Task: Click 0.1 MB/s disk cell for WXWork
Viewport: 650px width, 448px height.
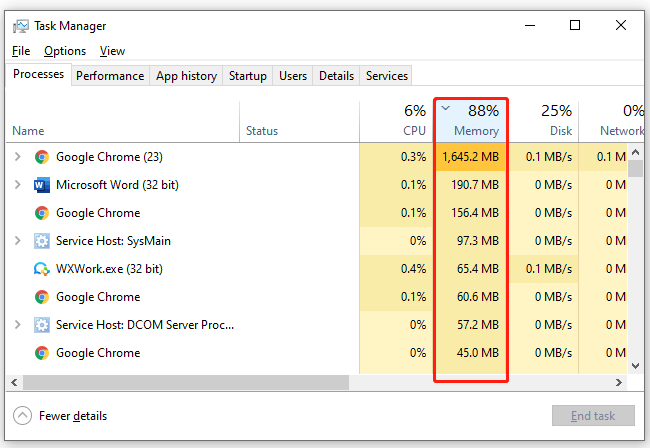Action: (543, 269)
